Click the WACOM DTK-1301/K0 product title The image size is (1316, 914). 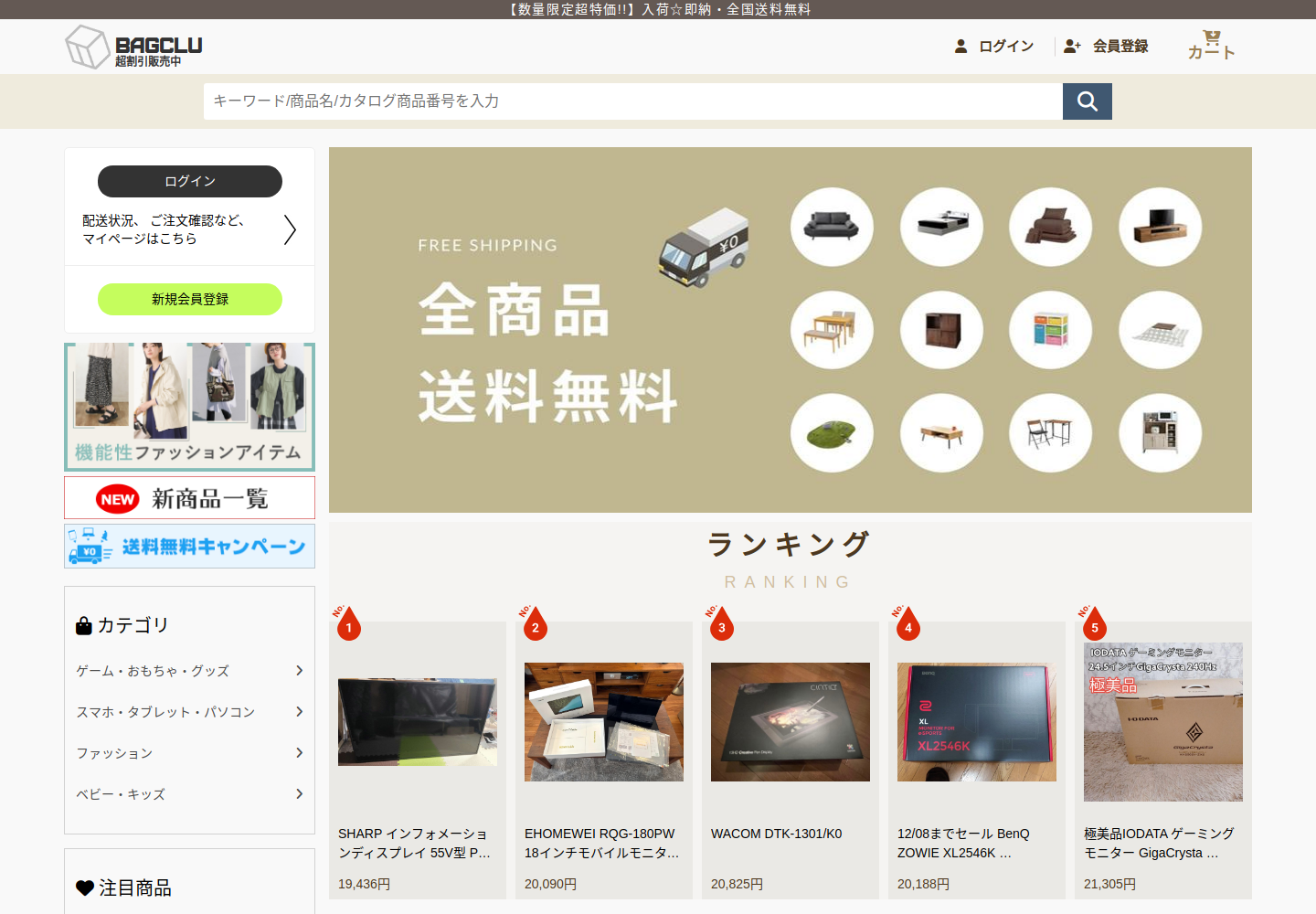tap(777, 834)
